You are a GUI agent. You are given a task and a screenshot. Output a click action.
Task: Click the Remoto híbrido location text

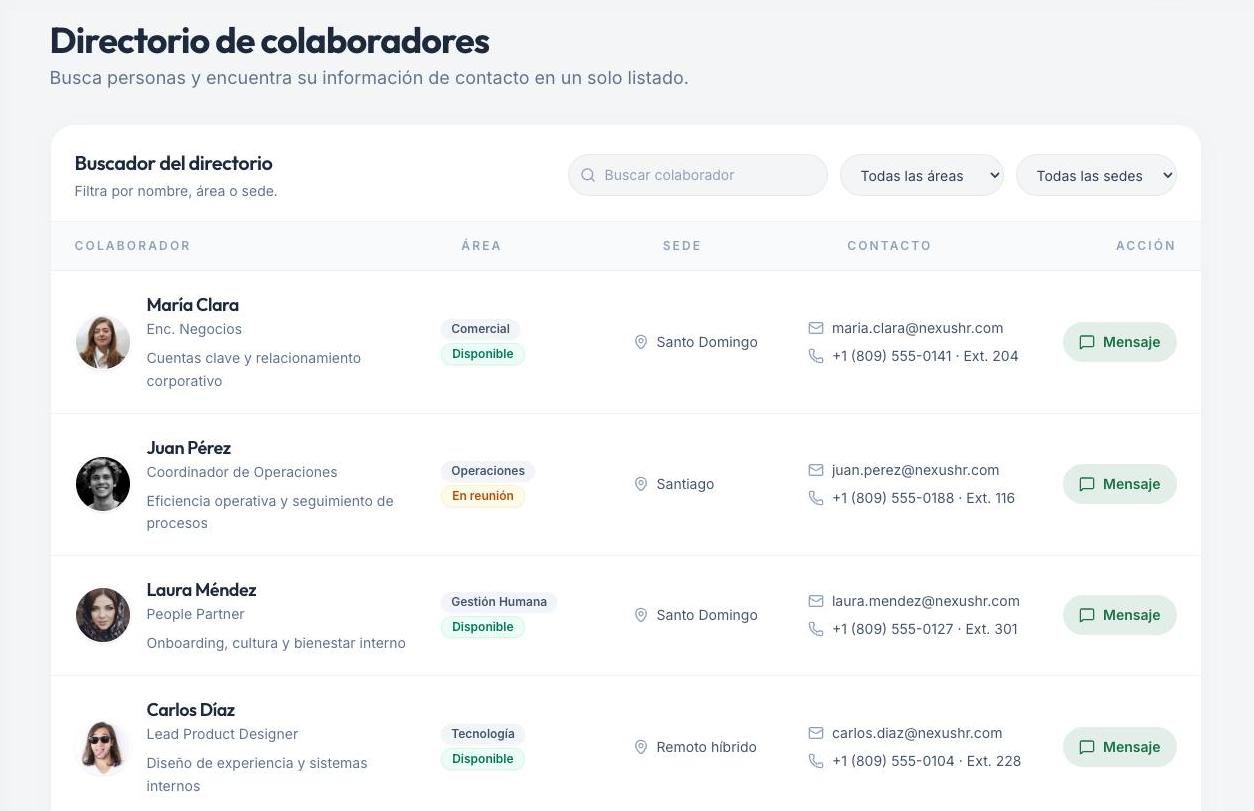(706, 747)
